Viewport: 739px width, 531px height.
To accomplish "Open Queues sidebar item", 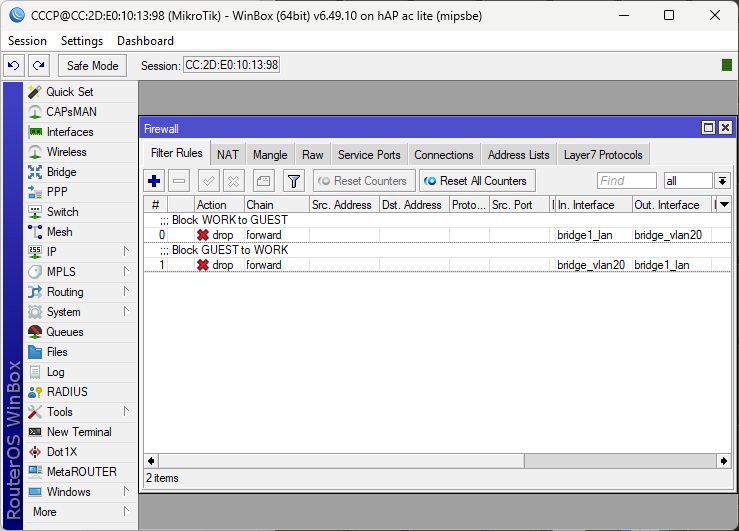I will pyautogui.click(x=81, y=332).
